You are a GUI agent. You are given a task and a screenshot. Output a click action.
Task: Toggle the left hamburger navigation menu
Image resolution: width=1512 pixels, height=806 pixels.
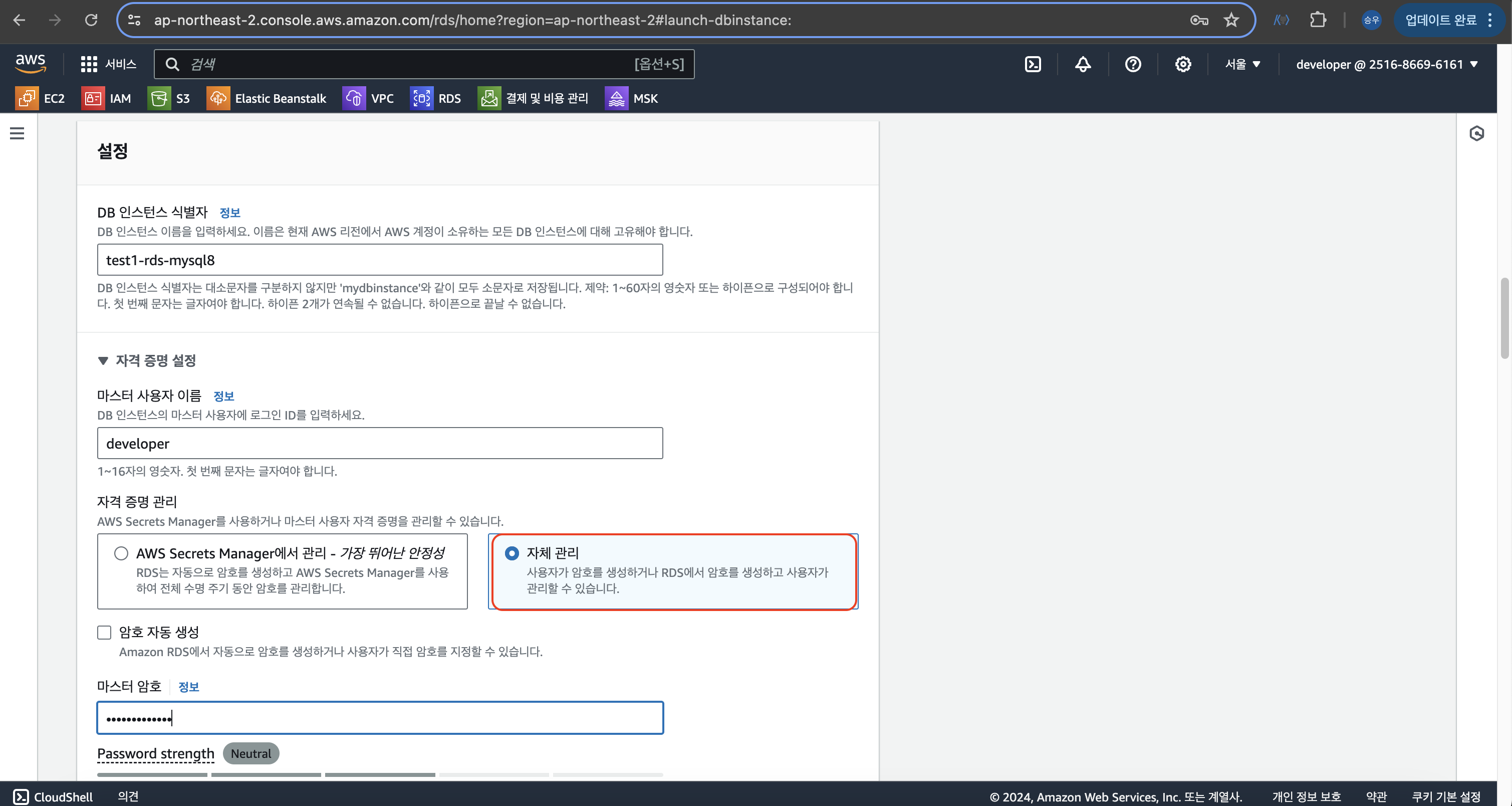tap(17, 133)
